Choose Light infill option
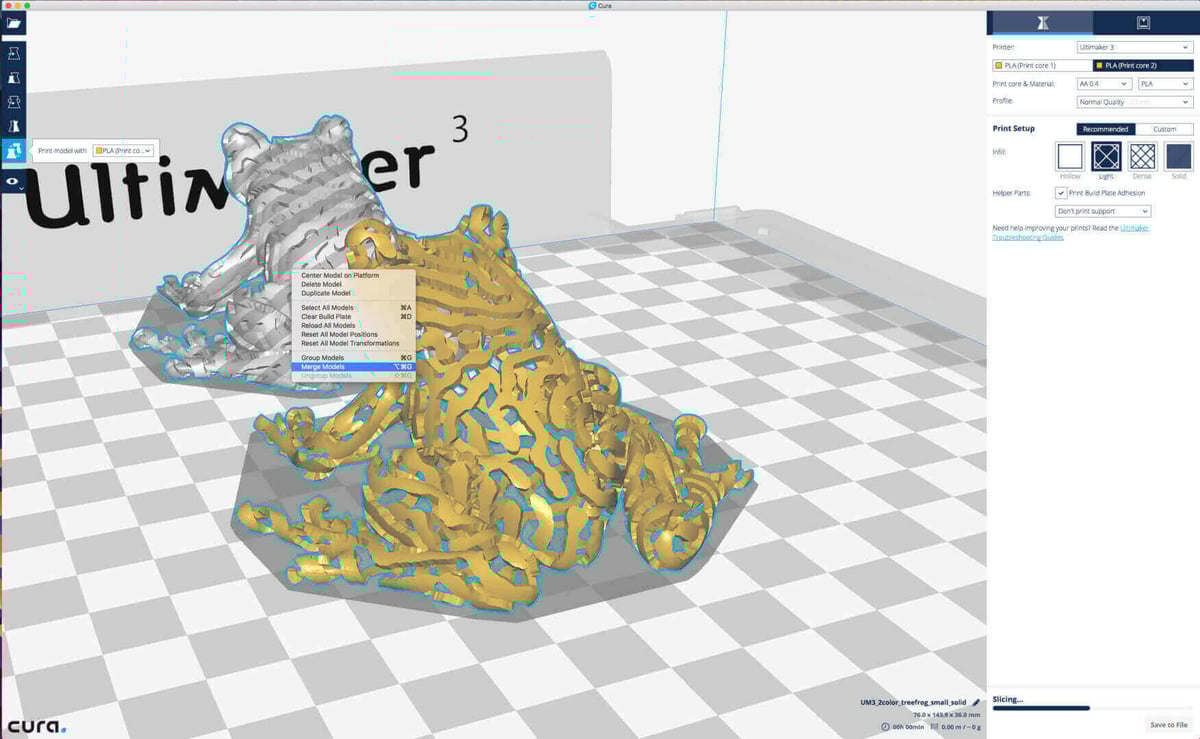Viewport: 1200px width, 739px height. tap(1106, 156)
